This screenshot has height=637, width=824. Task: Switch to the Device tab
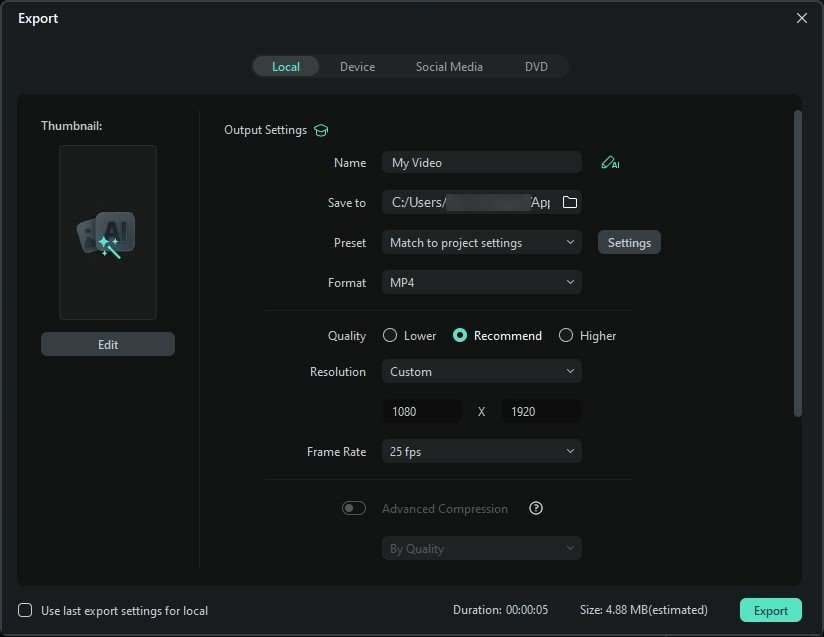(357, 67)
